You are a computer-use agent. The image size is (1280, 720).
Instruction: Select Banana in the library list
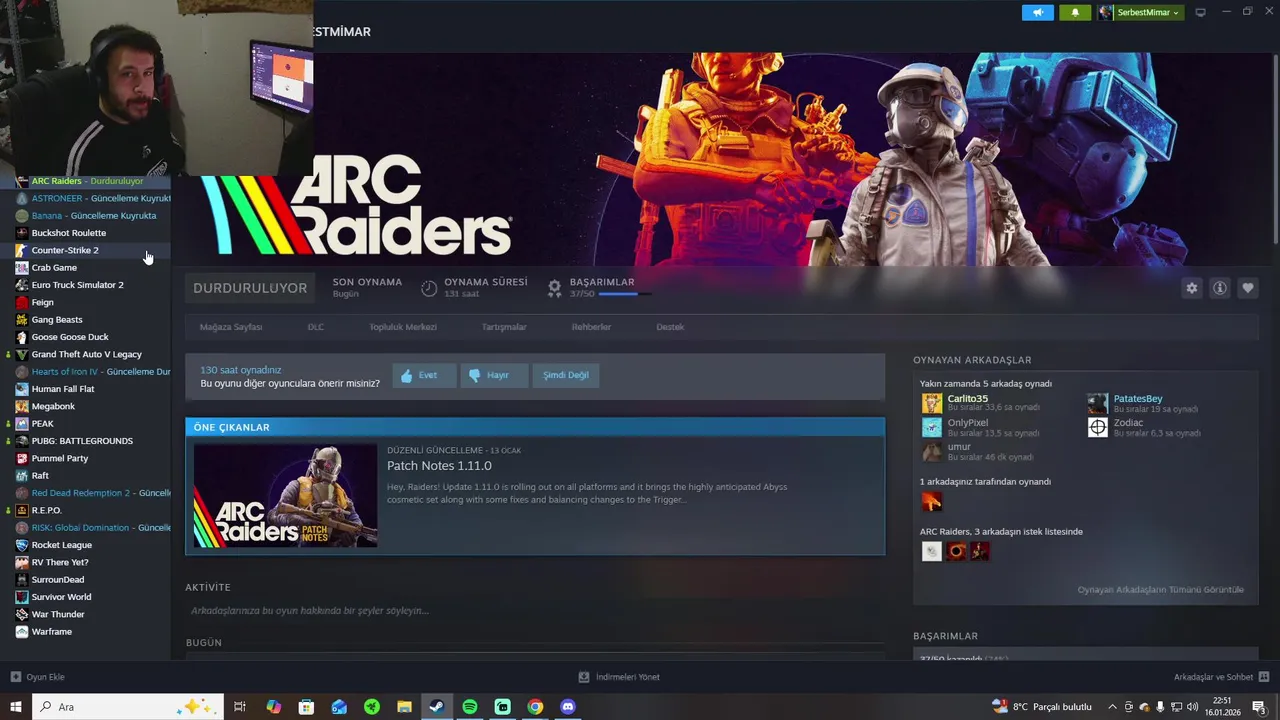85,216
